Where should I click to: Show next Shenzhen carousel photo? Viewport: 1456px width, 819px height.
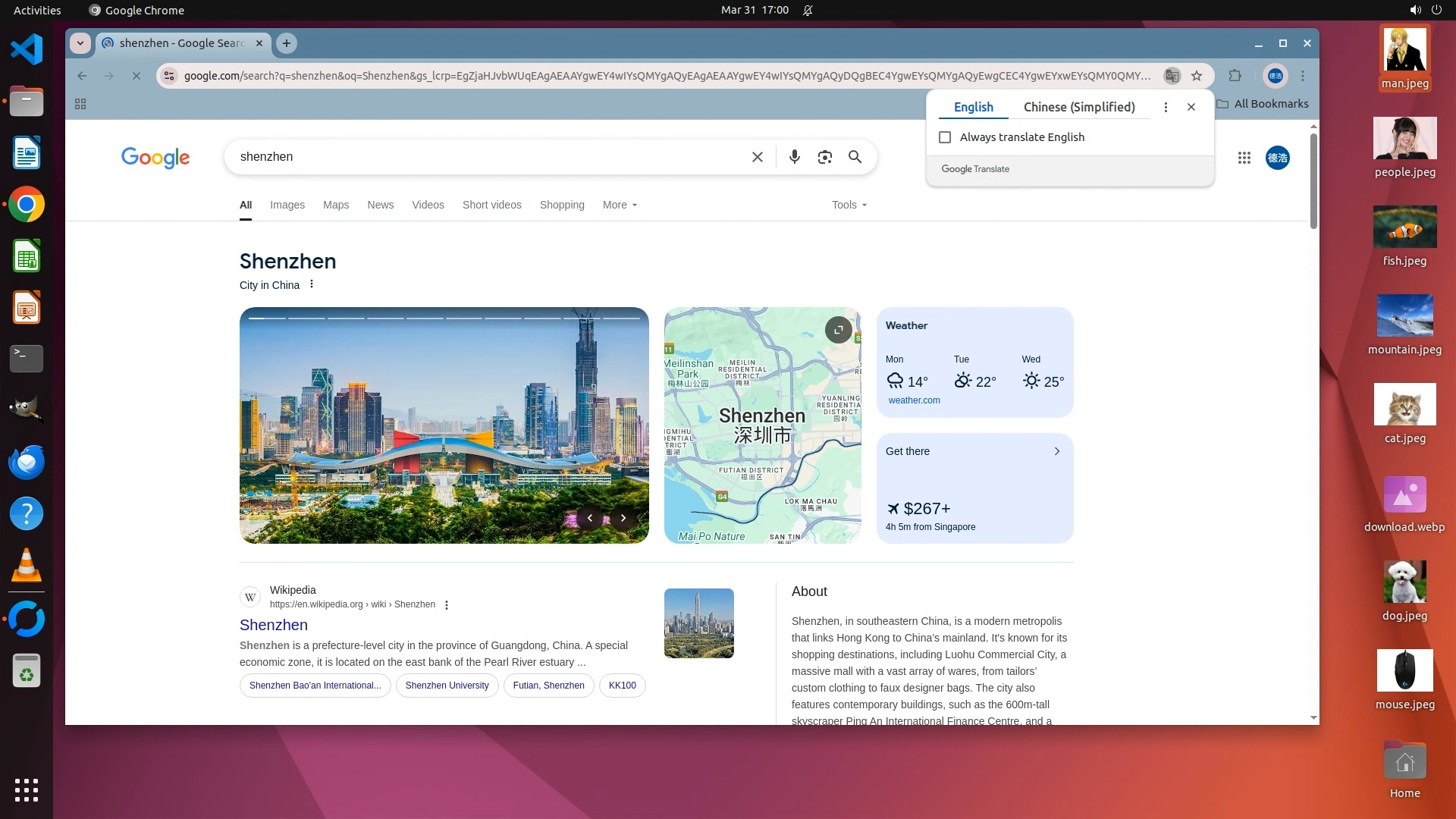(623, 518)
